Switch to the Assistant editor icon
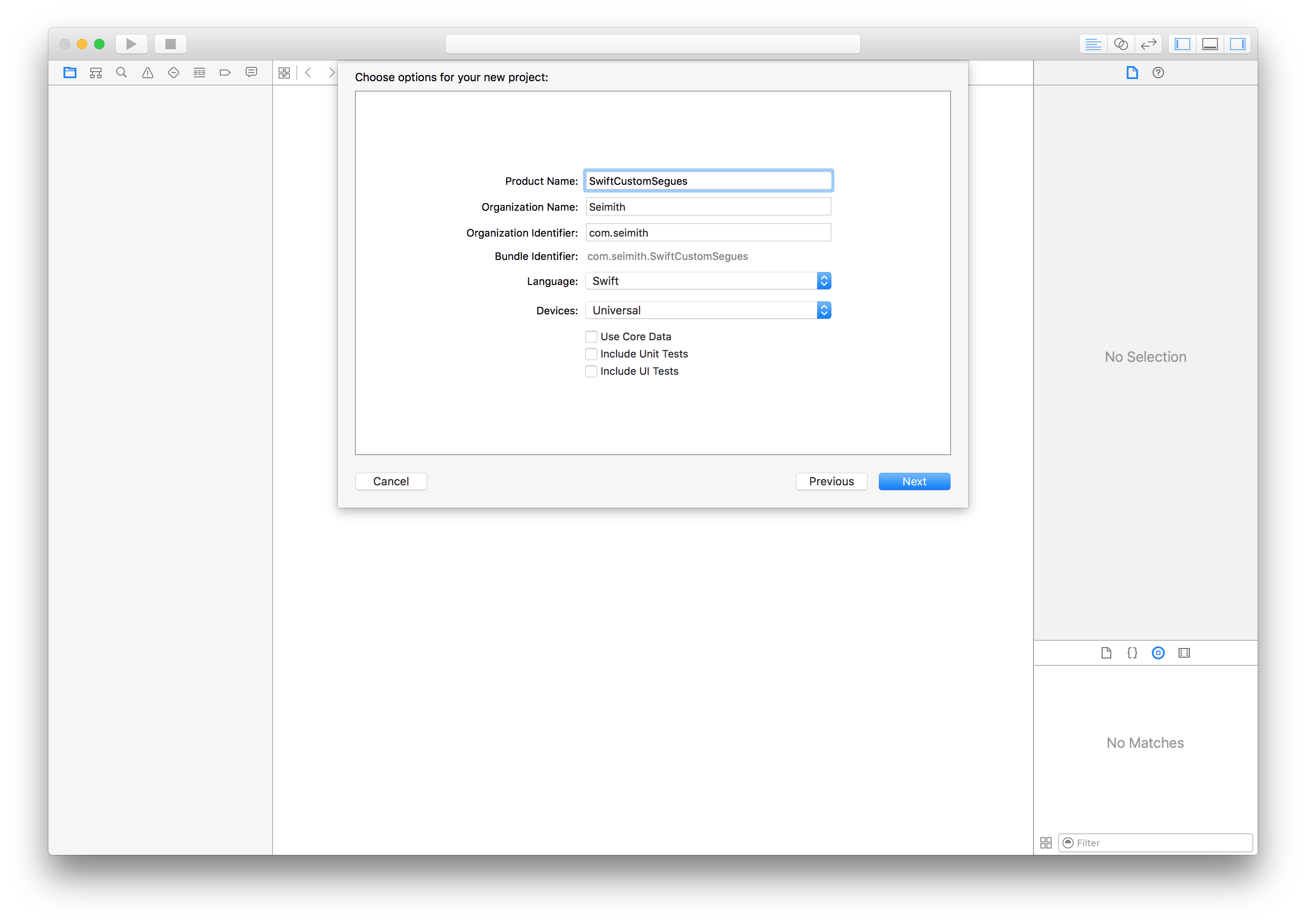1306x924 pixels. pyautogui.click(x=1120, y=44)
